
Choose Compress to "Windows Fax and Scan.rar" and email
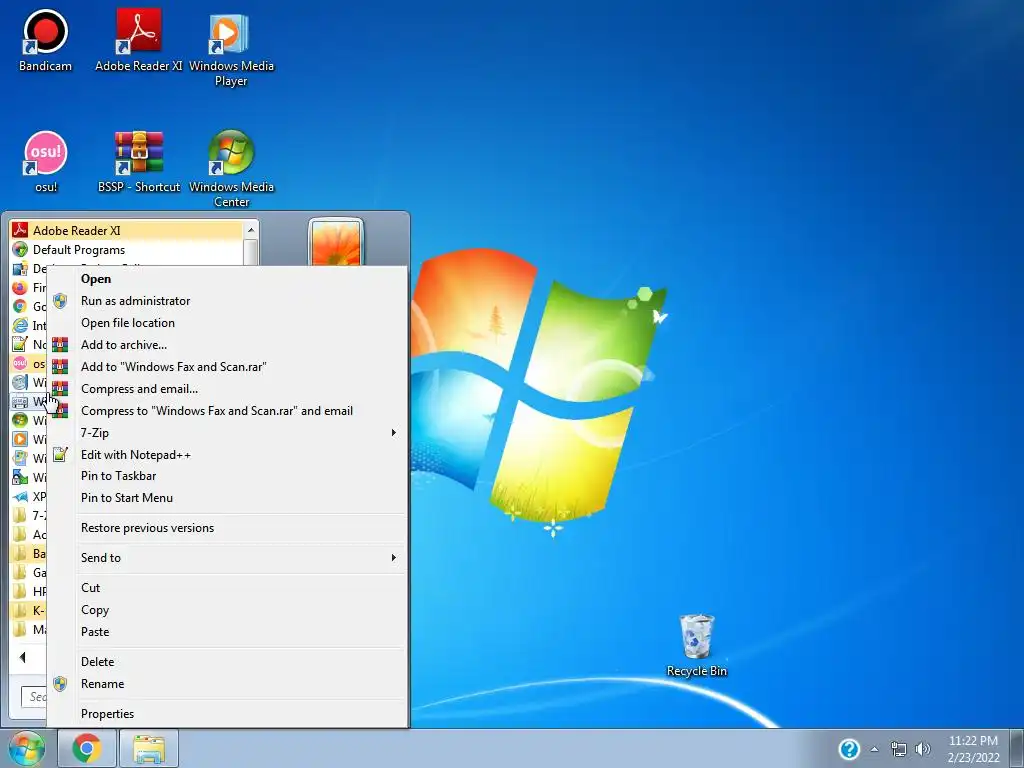click(228, 411)
